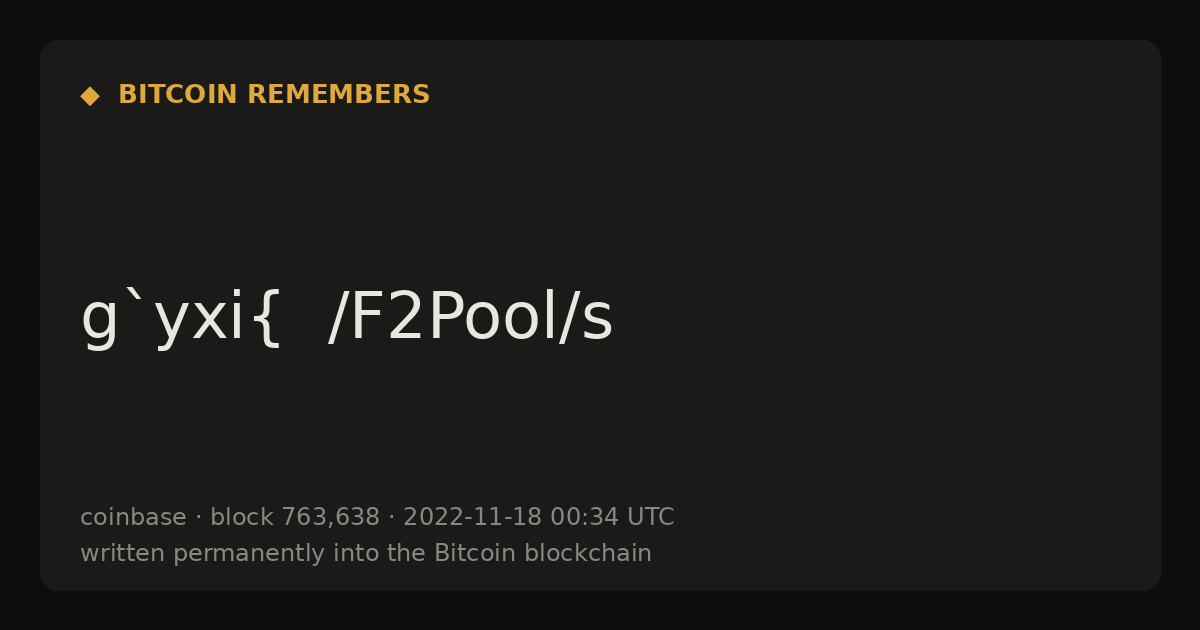Click the Bitcoin blockchain words in caption
This screenshot has height=630, width=1200.
pyautogui.click(x=543, y=553)
